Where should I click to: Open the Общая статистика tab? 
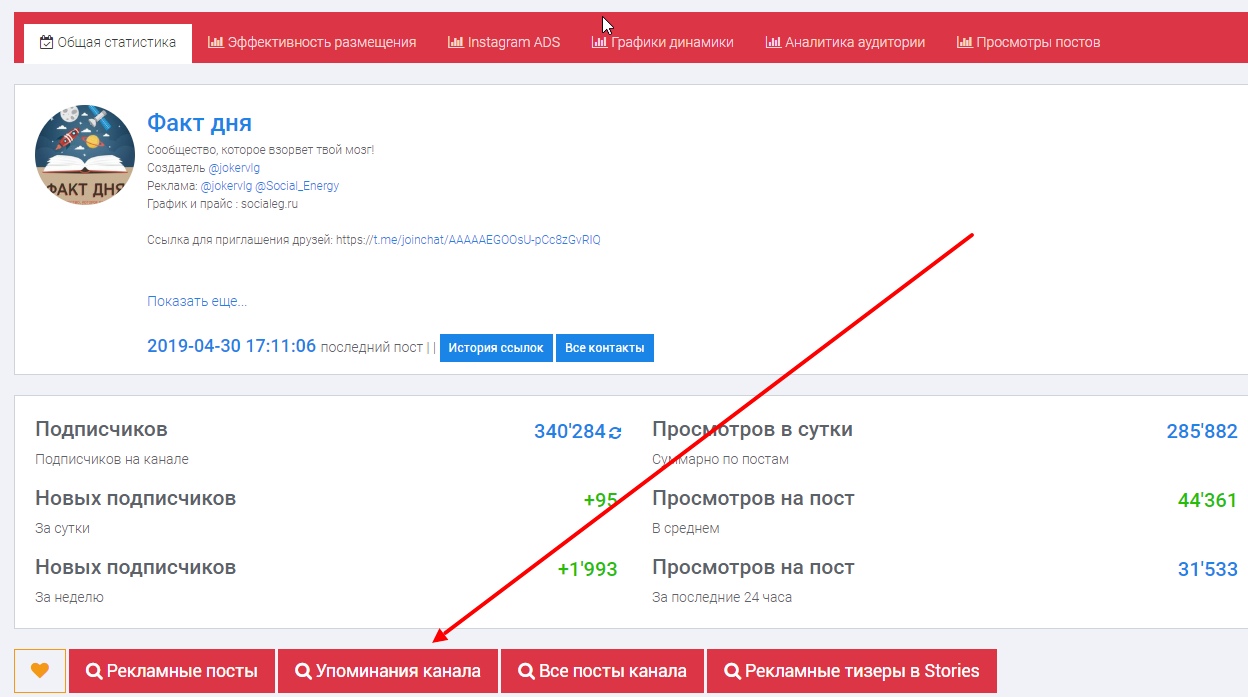[x=108, y=42]
